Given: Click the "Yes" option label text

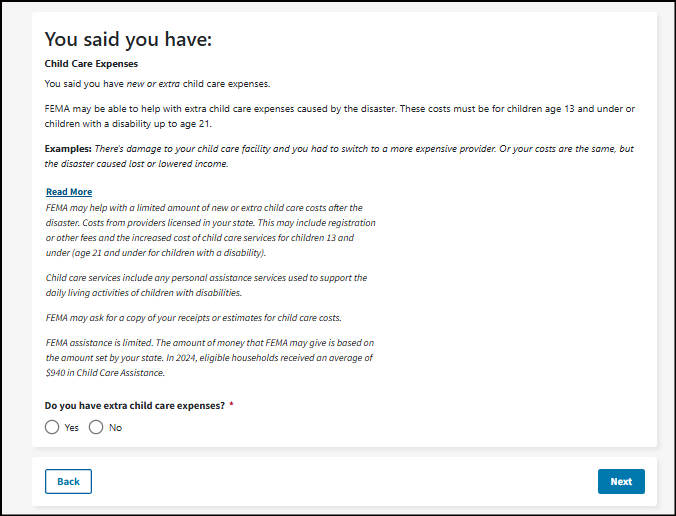Looking at the screenshot, I should (72, 428).
